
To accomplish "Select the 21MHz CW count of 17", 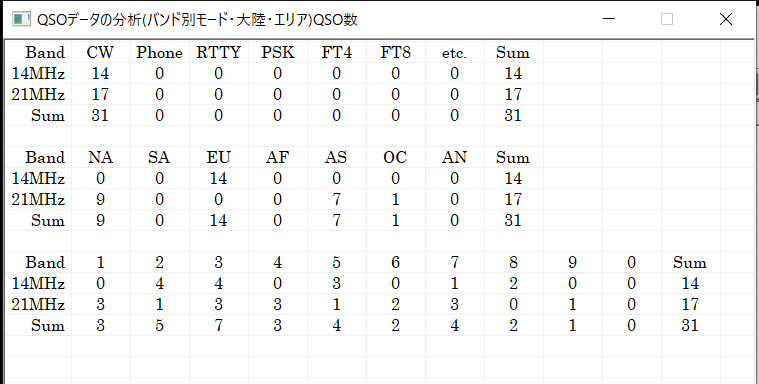I will [101, 94].
